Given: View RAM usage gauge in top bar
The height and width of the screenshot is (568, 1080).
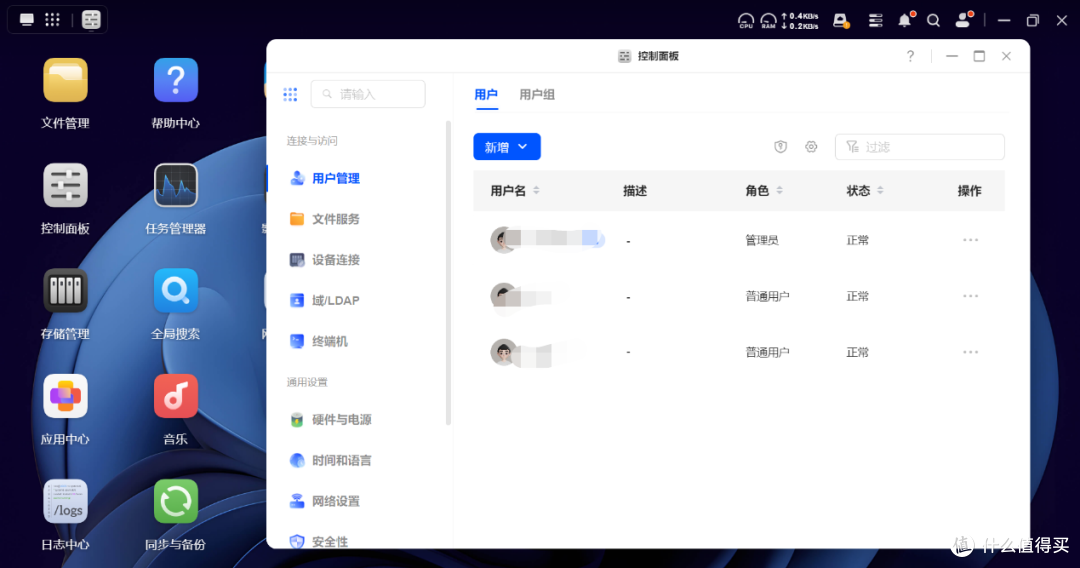Looking at the screenshot, I should [x=769, y=21].
